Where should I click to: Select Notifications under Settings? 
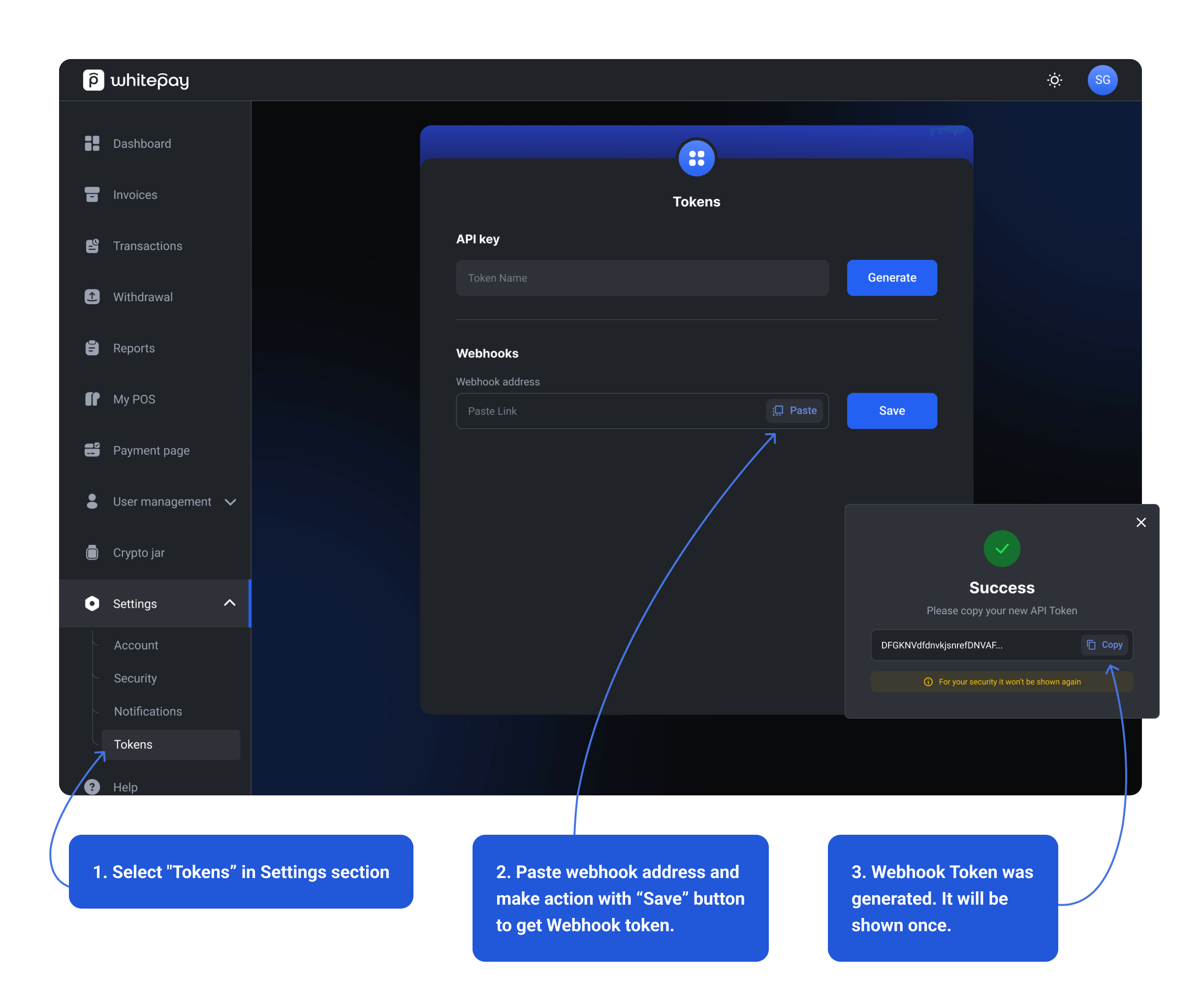pos(148,711)
